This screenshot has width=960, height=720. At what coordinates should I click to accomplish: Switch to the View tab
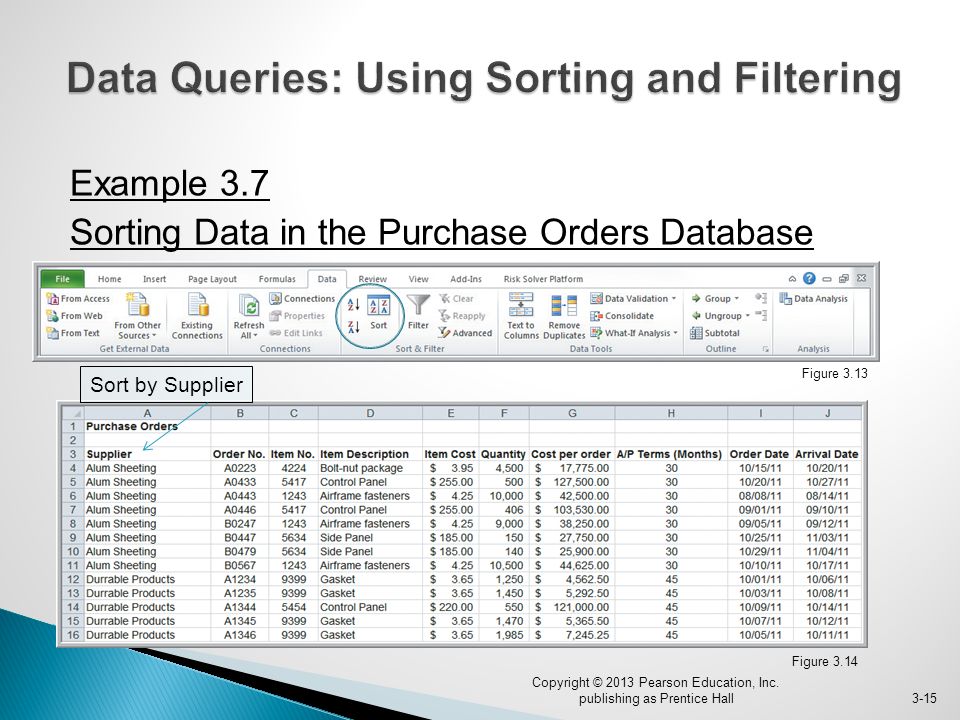click(x=418, y=279)
